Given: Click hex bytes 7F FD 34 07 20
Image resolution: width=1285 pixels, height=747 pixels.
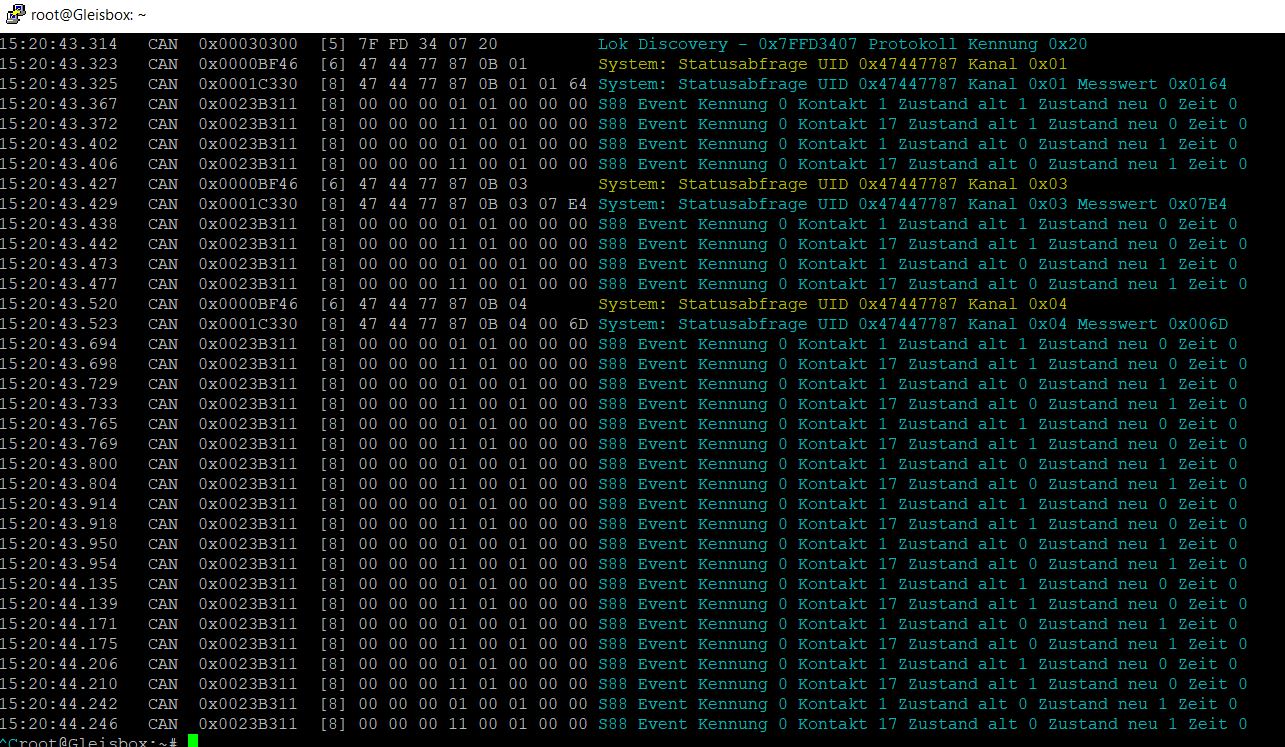Looking at the screenshot, I should coord(427,44).
